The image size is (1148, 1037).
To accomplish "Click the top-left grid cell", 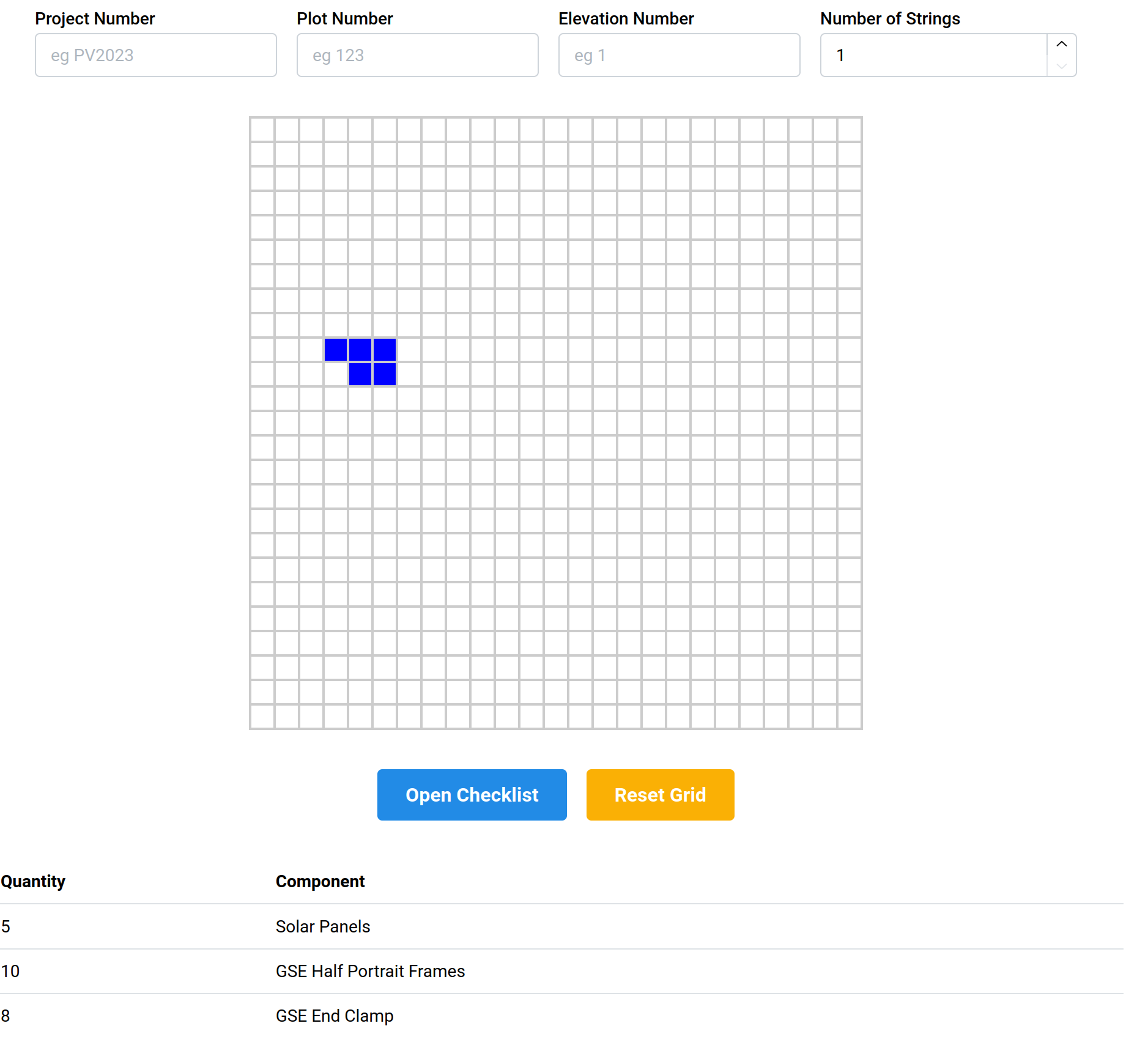I will [x=262, y=129].
